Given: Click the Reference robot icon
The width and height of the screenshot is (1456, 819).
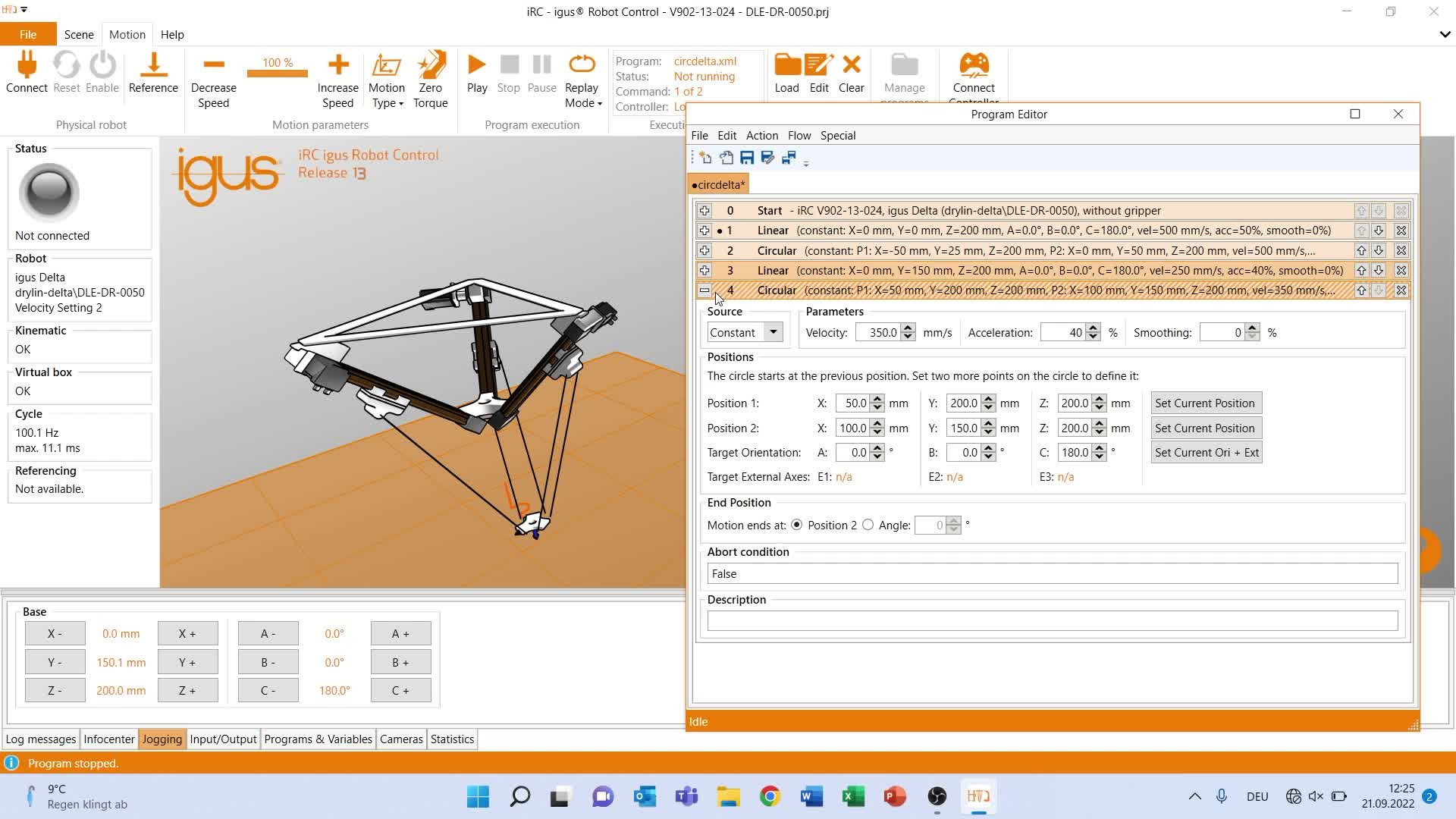Looking at the screenshot, I should click(x=153, y=73).
